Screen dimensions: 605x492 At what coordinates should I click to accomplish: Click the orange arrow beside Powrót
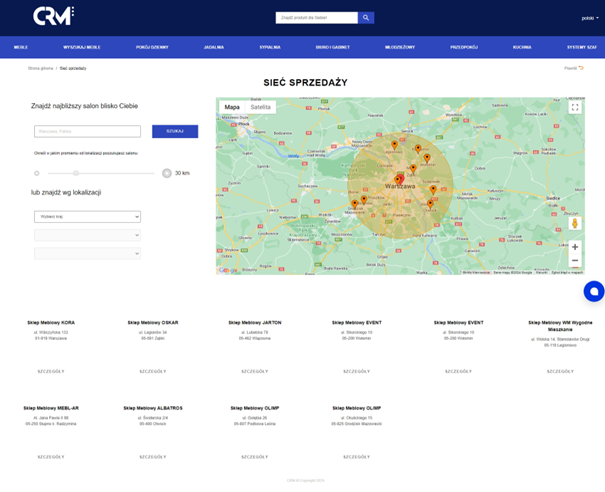coord(581,68)
